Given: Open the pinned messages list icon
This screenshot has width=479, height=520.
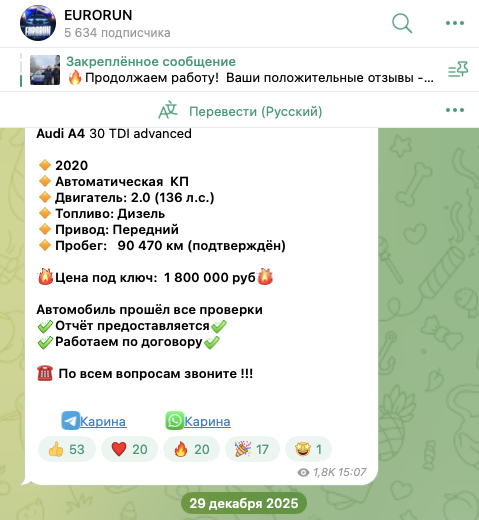Looking at the screenshot, I should [458, 70].
